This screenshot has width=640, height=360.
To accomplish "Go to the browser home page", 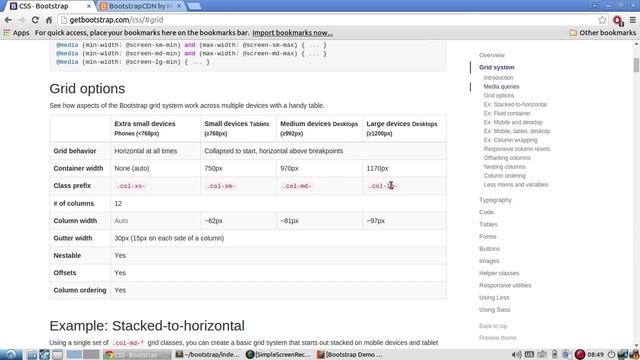I will click(49, 20).
